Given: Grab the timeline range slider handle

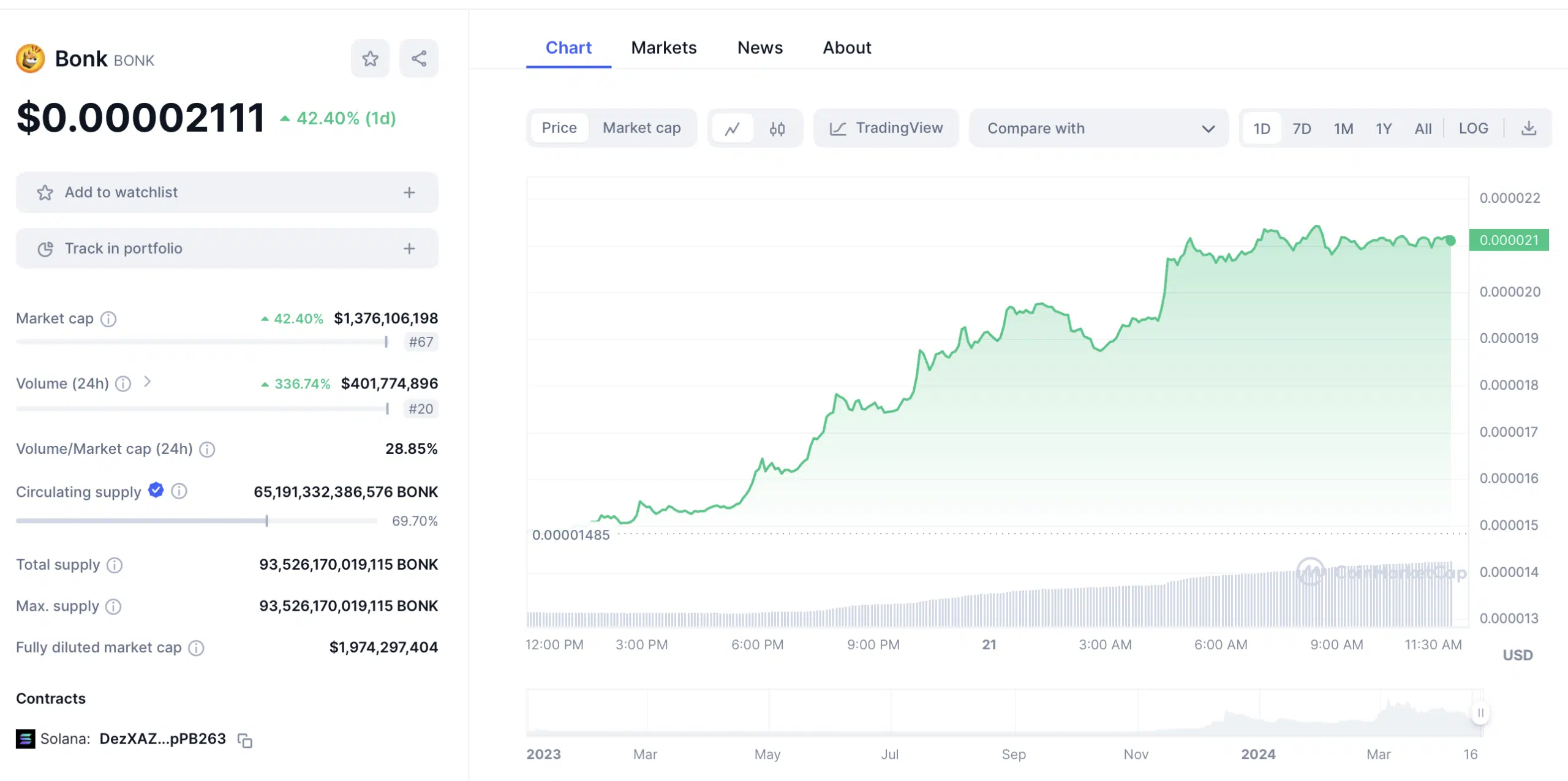Looking at the screenshot, I should click(x=1480, y=713).
